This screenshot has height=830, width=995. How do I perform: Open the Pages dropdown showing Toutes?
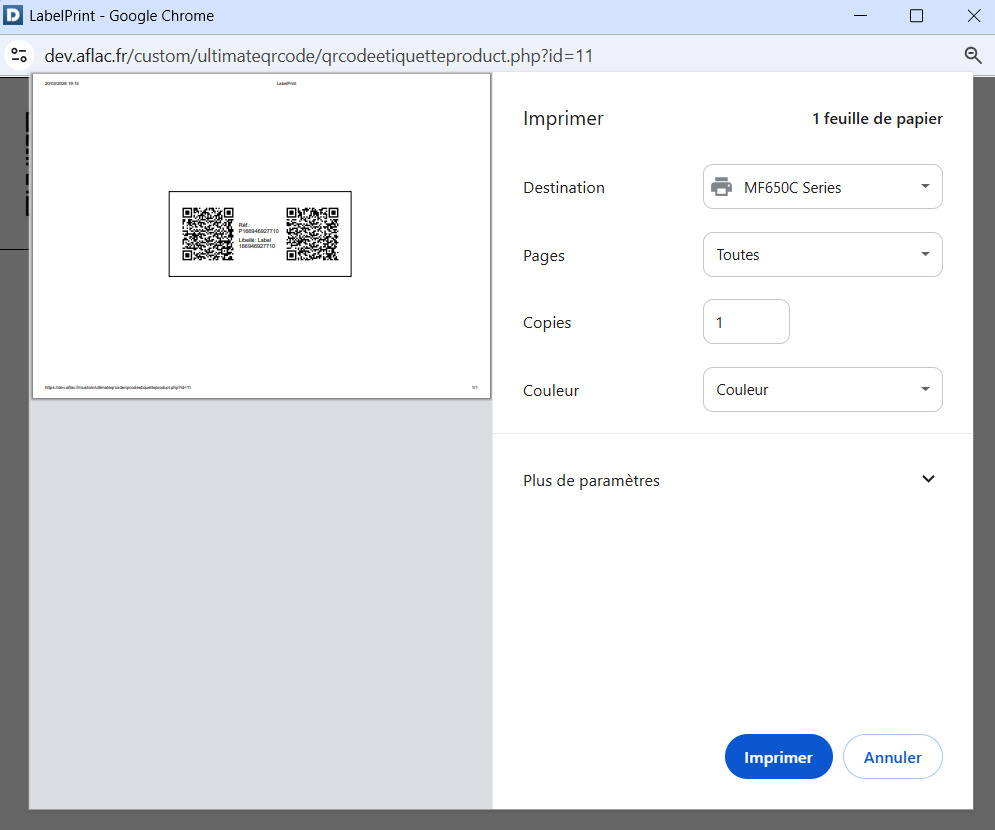(x=822, y=255)
